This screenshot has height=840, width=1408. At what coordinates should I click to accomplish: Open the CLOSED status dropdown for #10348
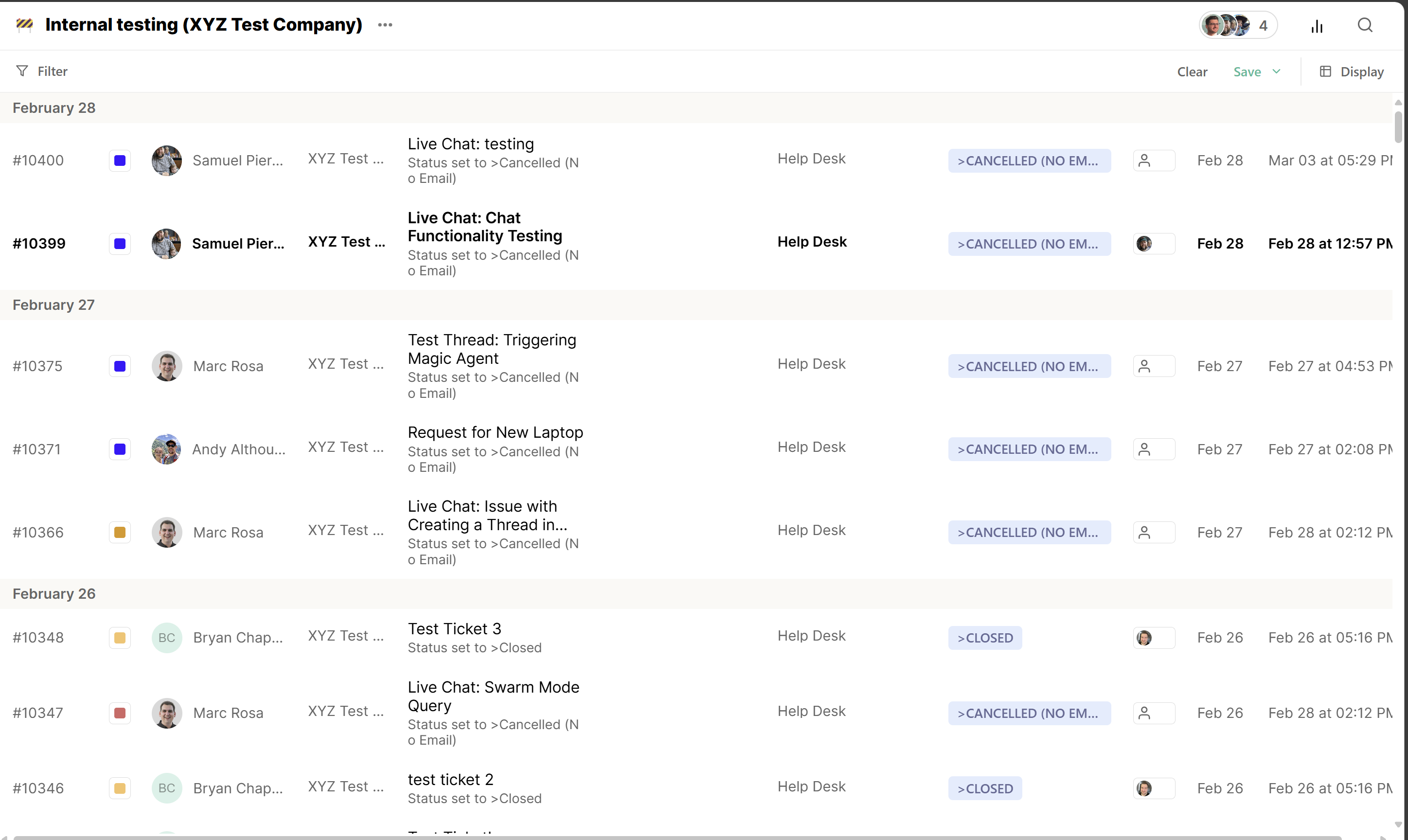tap(985, 638)
